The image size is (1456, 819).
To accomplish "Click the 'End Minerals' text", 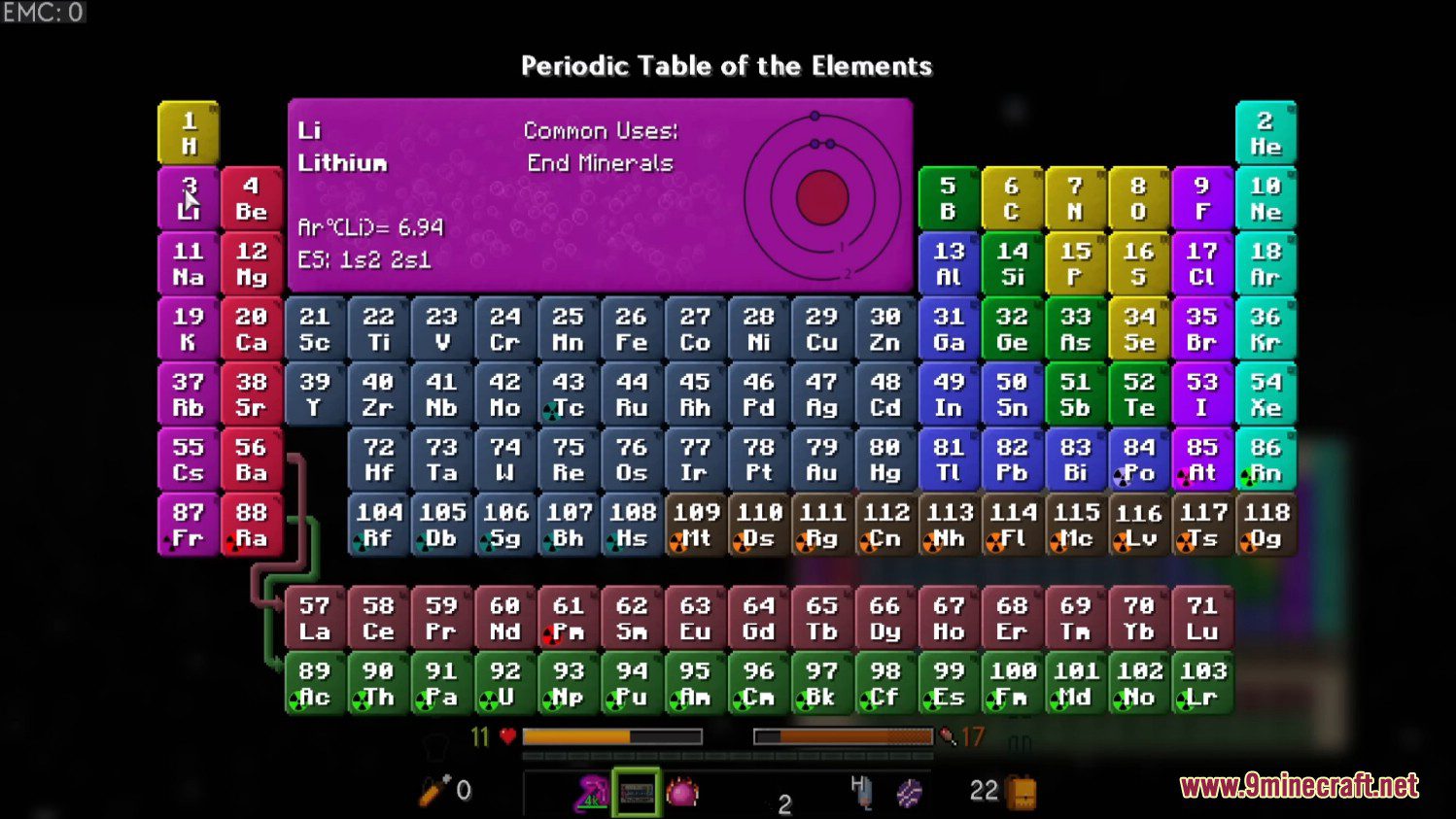I will click(600, 162).
